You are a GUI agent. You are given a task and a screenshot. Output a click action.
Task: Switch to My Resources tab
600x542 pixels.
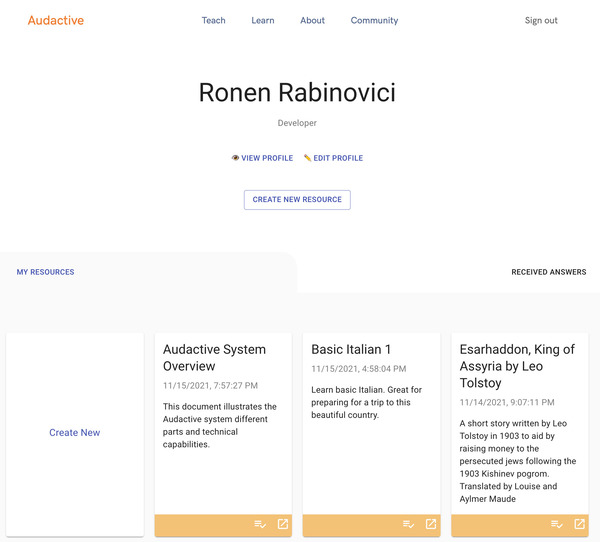(x=46, y=272)
